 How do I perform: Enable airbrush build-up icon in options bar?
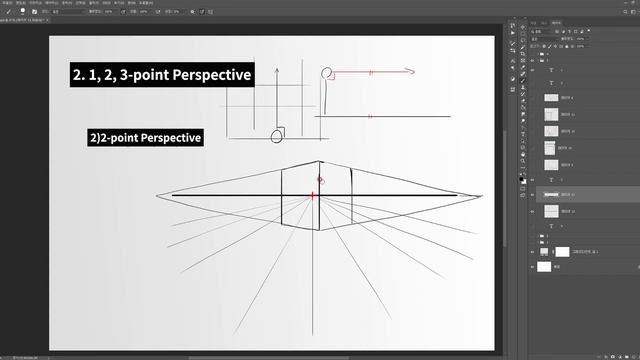pos(158,12)
